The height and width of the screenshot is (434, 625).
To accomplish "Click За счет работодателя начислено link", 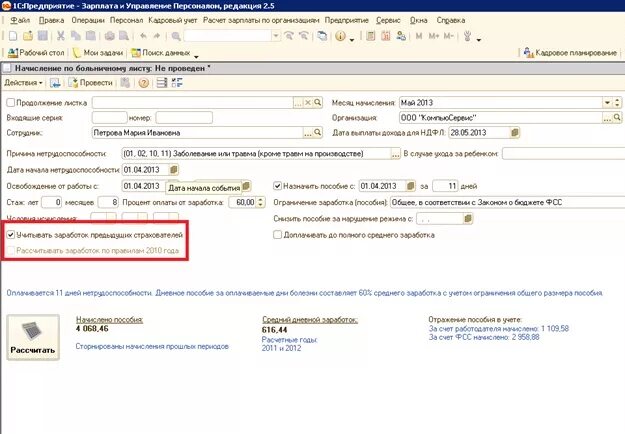I will click(499, 329).
